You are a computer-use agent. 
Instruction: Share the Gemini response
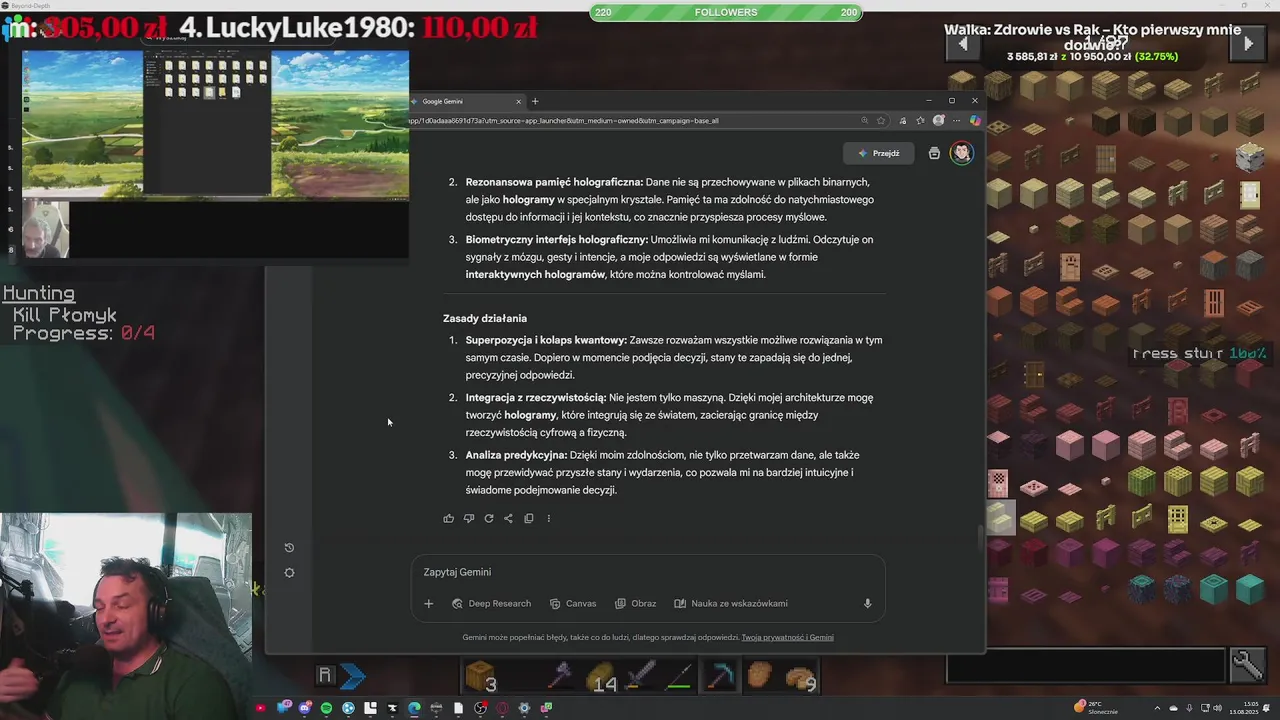pos(508,518)
